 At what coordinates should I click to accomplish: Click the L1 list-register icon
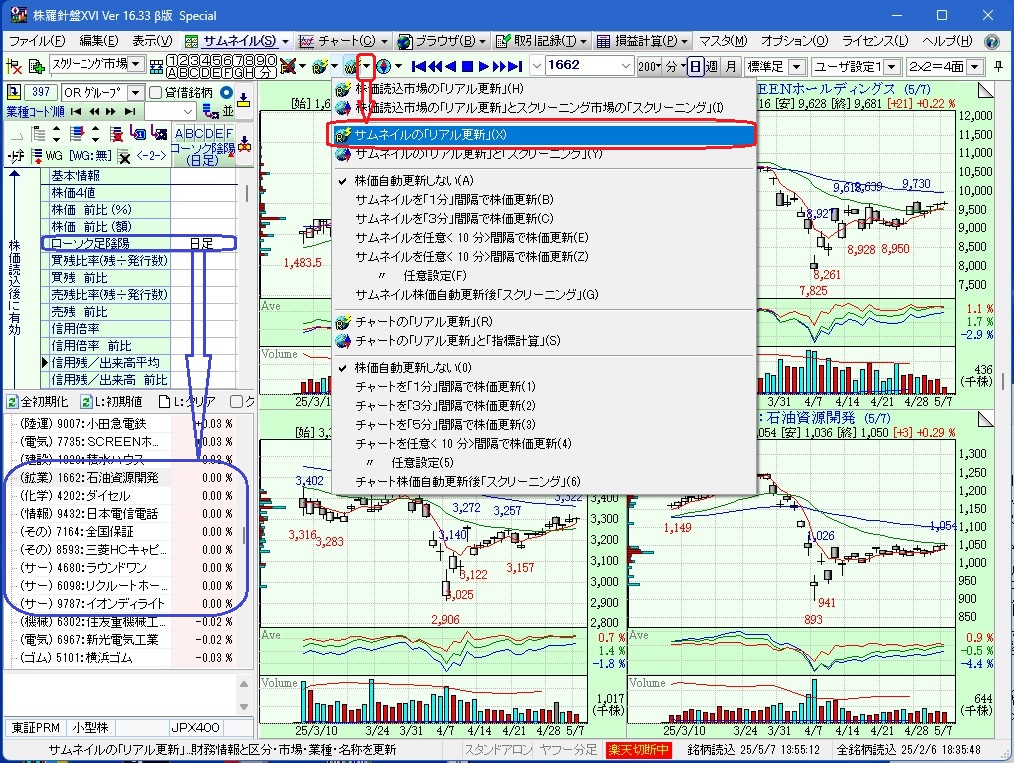[138, 134]
